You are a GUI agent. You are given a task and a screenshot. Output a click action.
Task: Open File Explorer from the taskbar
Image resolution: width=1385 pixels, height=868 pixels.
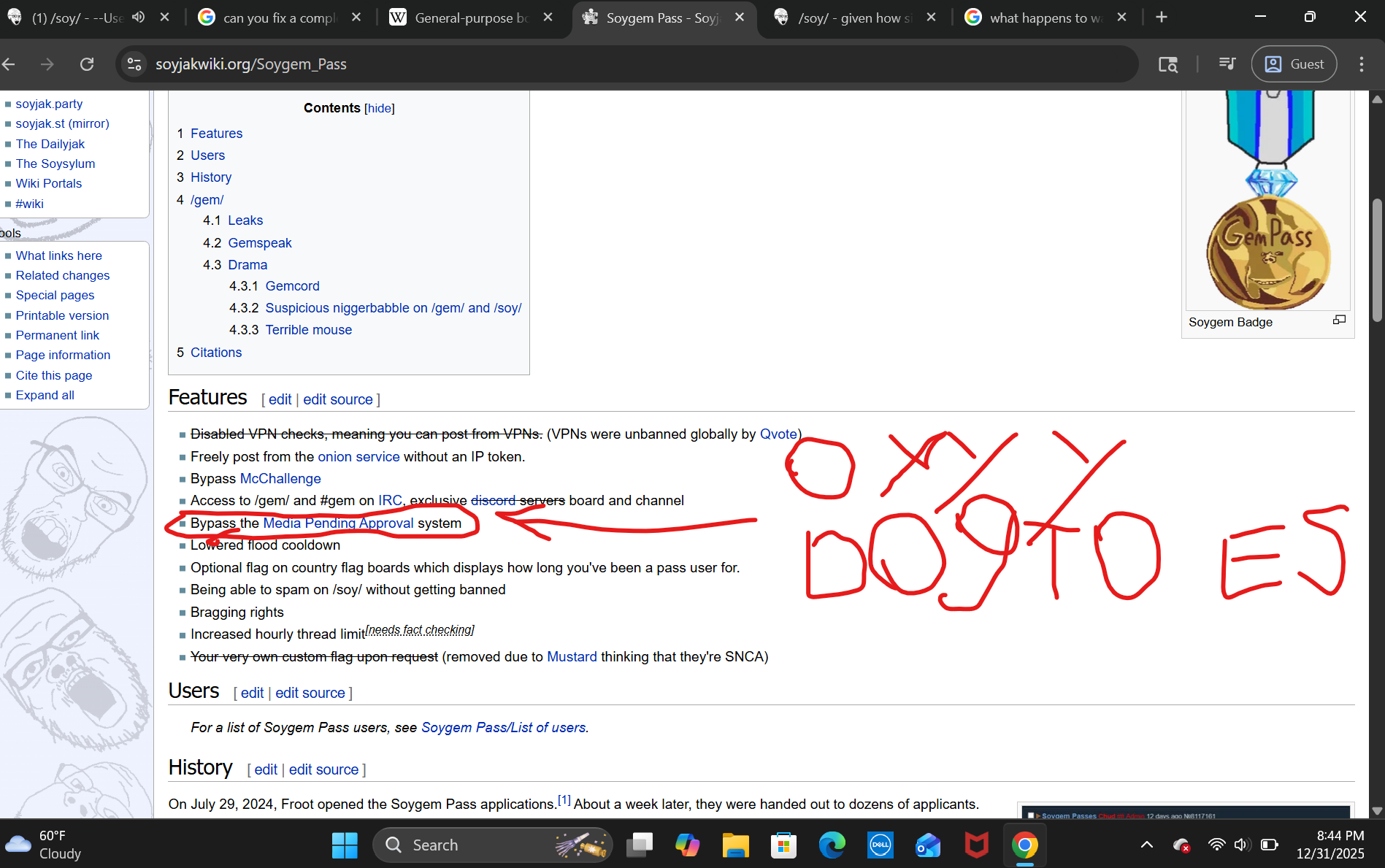(735, 845)
